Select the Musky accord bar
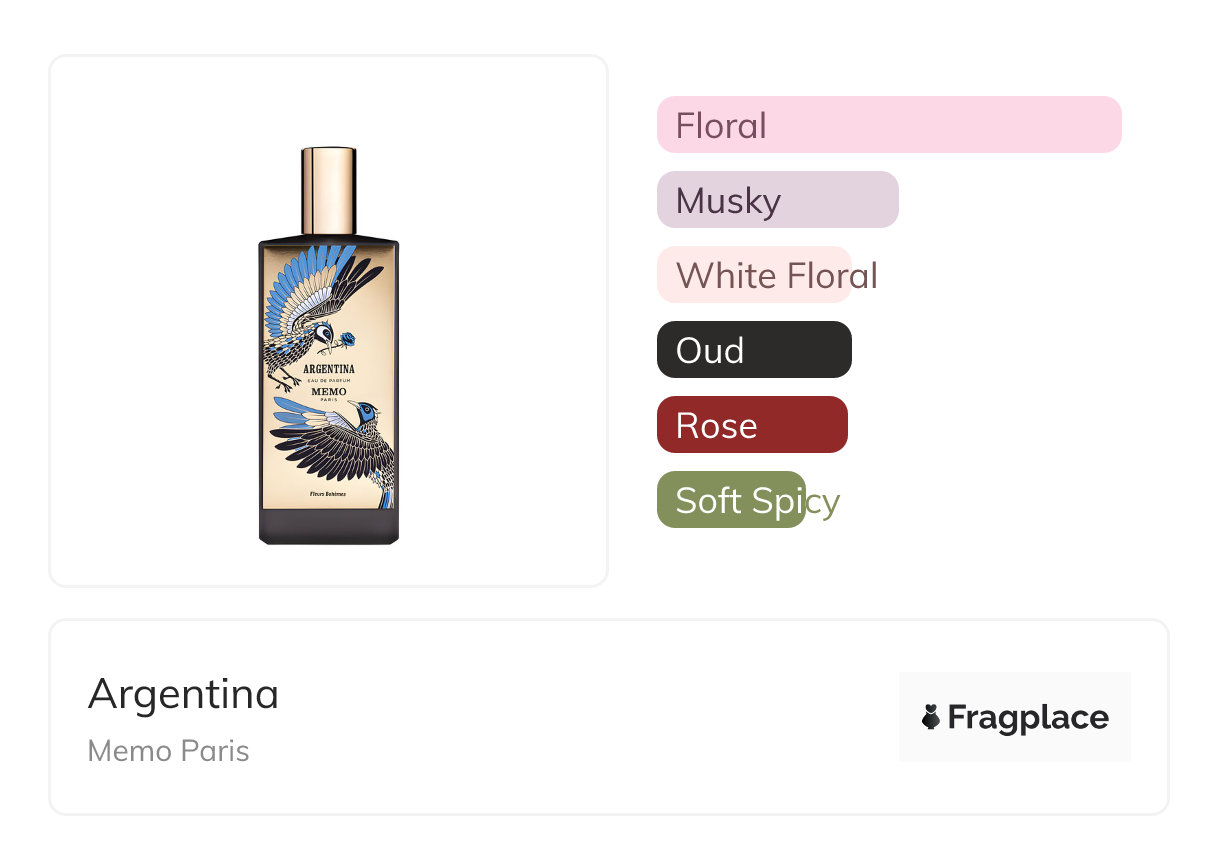 point(777,200)
